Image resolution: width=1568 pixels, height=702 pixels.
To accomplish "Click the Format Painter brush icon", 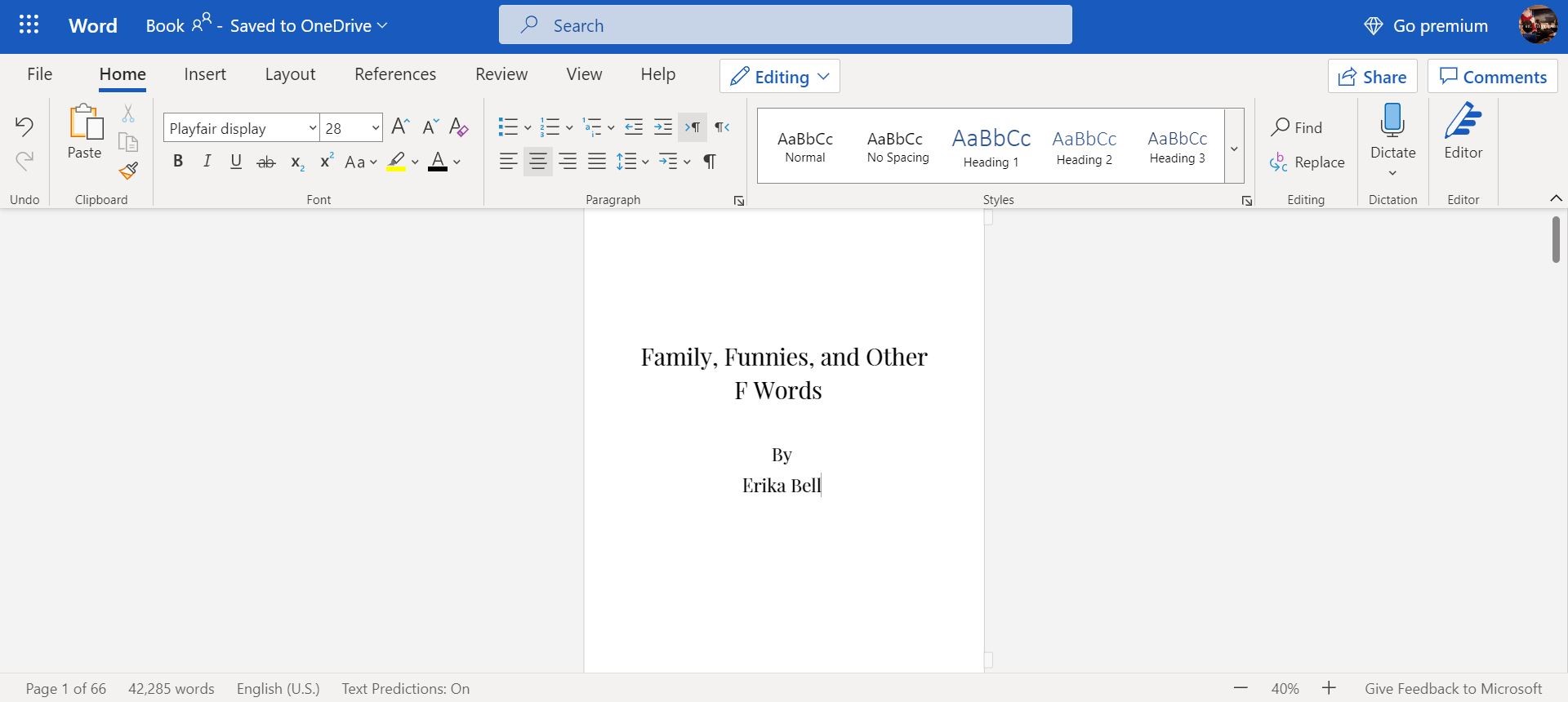I will coord(128,171).
